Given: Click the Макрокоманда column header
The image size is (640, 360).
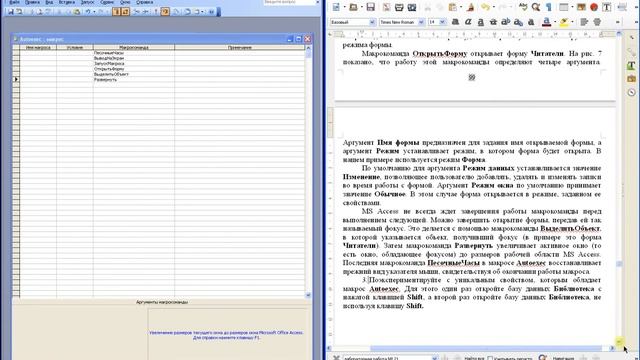Looking at the screenshot, I should 134,47.
